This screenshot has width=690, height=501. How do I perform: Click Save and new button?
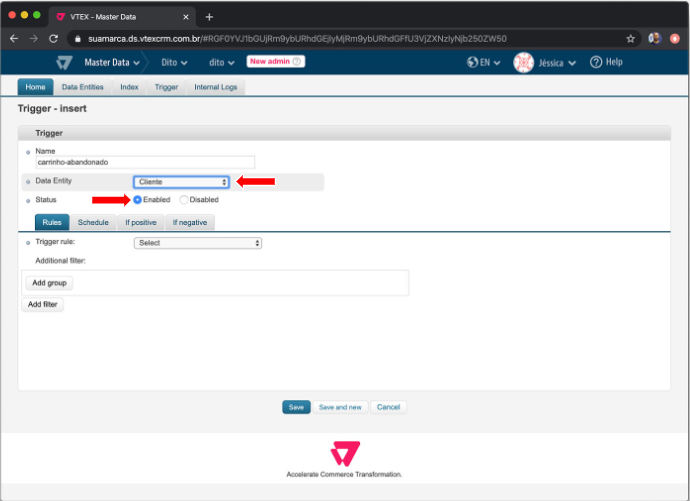(x=340, y=407)
